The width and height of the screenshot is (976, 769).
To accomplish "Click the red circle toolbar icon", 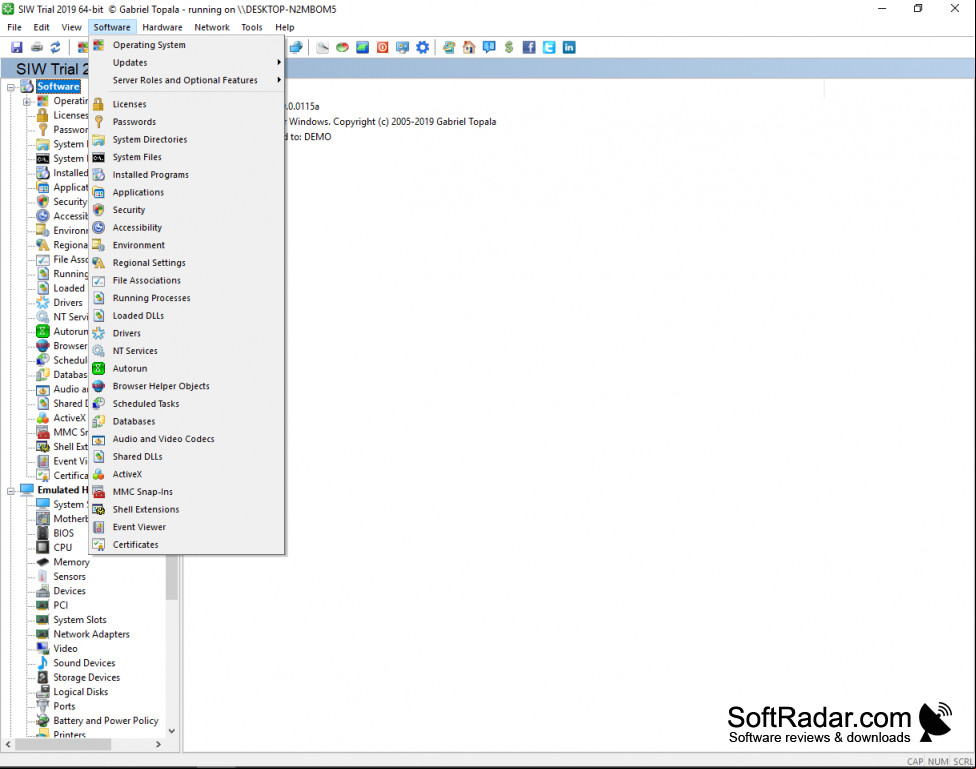I will (x=382, y=47).
